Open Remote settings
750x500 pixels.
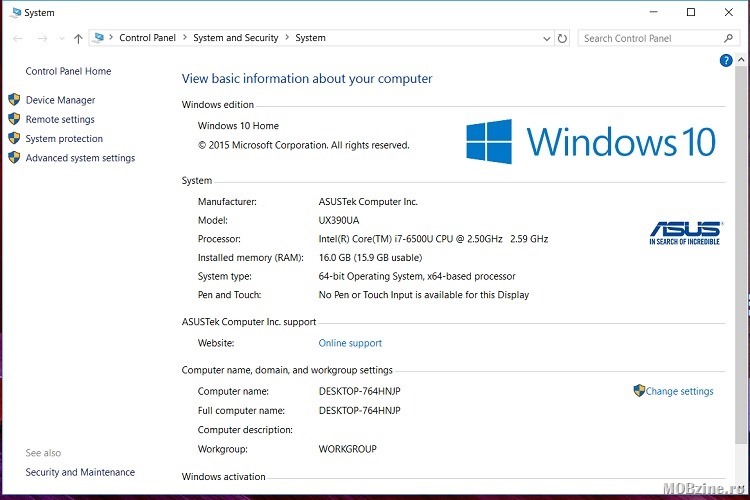tap(60, 119)
